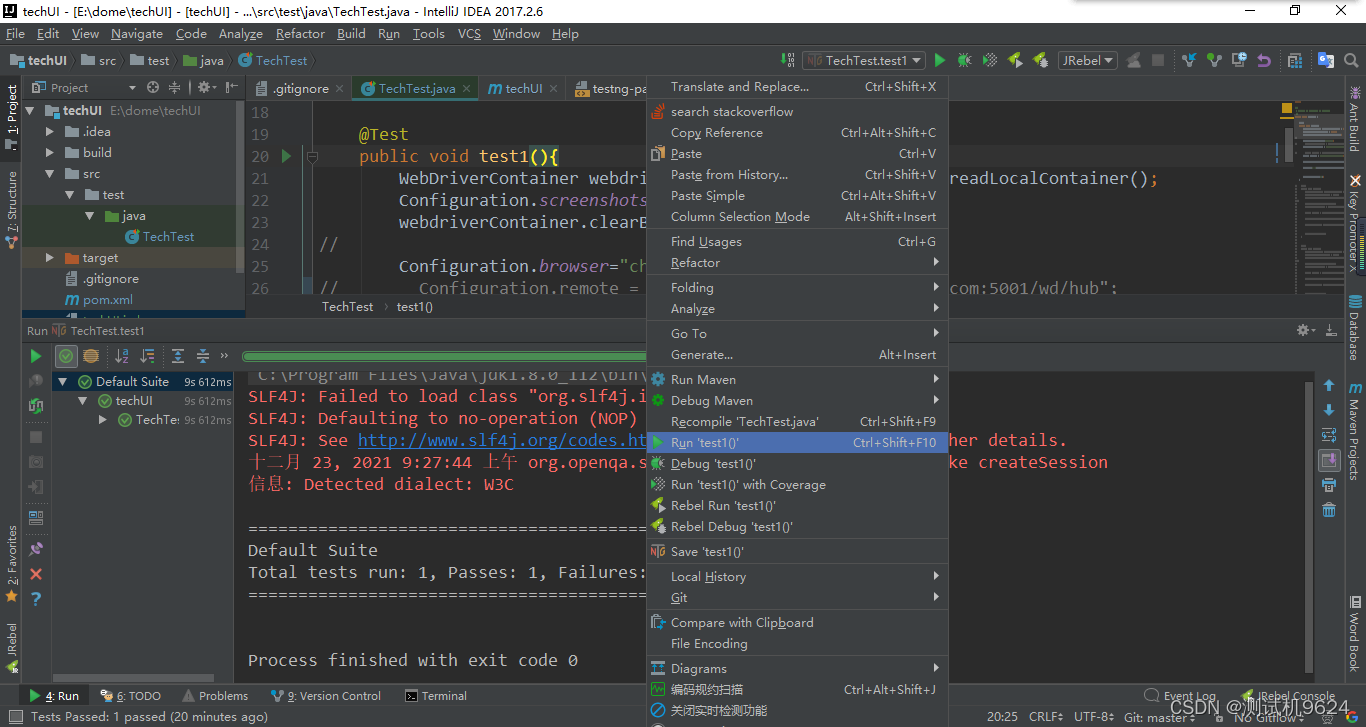Open the Terminal tool window button
The height and width of the screenshot is (727, 1366).
click(436, 696)
